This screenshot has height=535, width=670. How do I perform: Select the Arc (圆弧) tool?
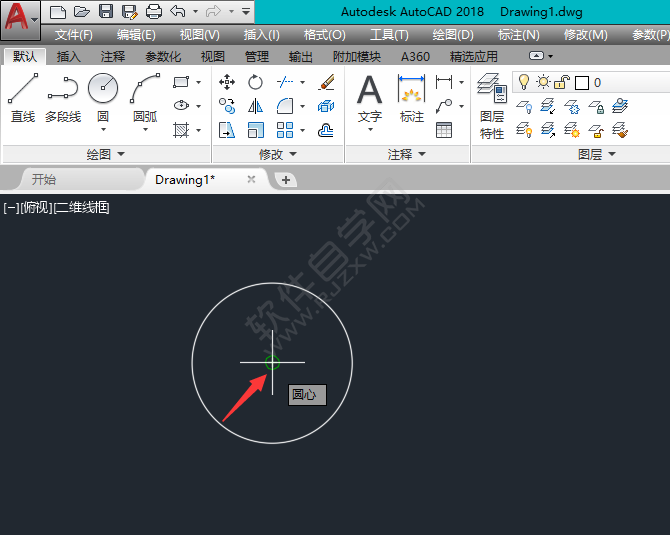point(145,97)
